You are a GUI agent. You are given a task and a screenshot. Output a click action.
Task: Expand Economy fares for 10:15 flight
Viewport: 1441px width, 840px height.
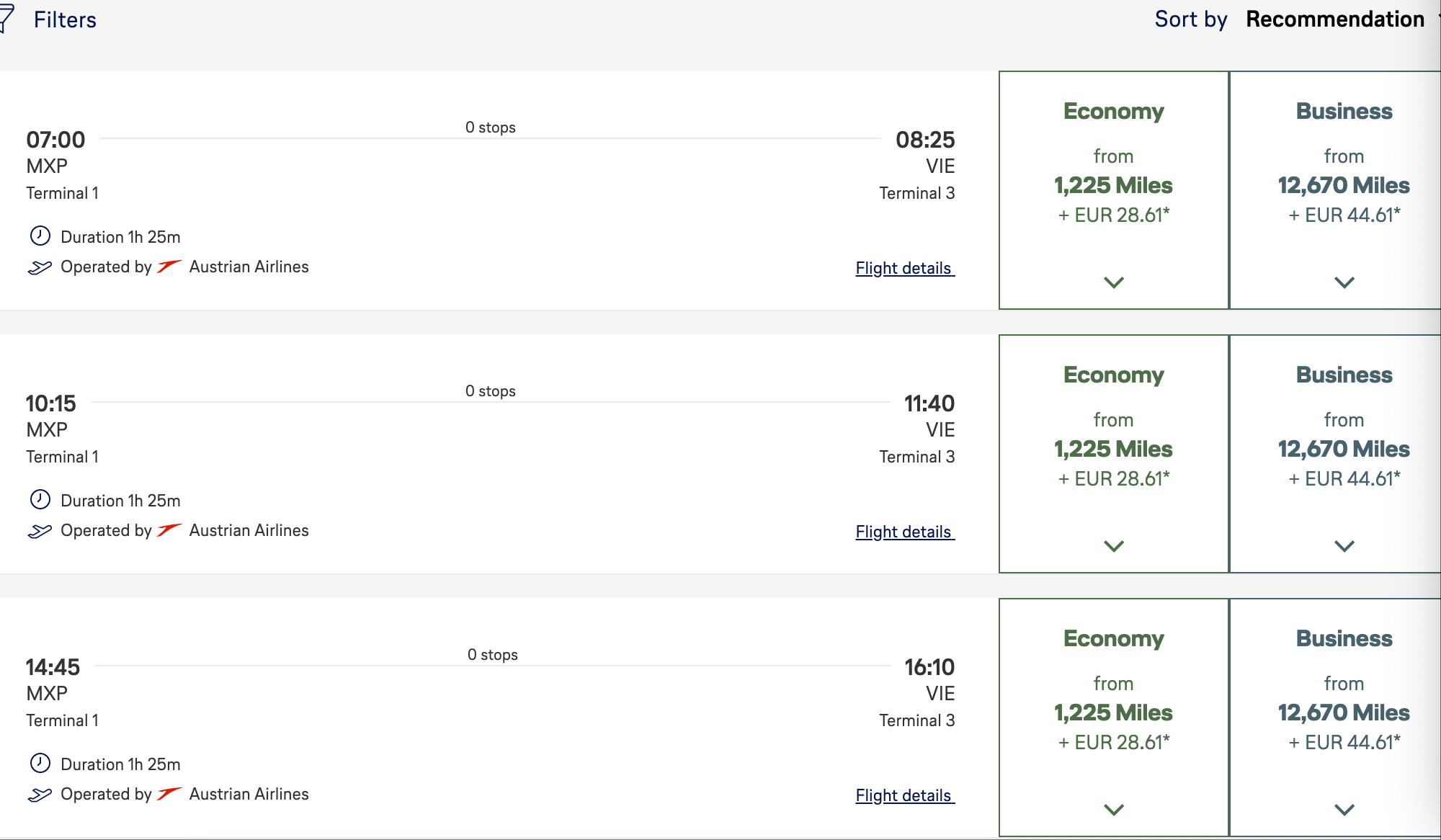[1114, 546]
